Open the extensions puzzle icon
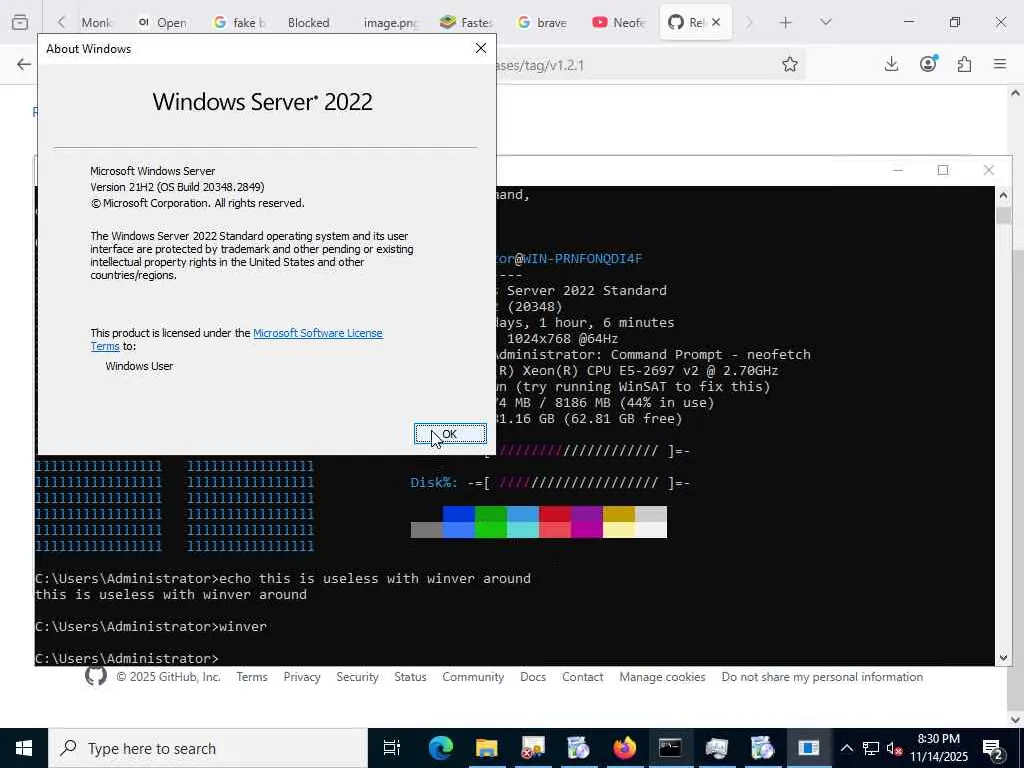Image resolution: width=1024 pixels, height=768 pixels. point(964,64)
